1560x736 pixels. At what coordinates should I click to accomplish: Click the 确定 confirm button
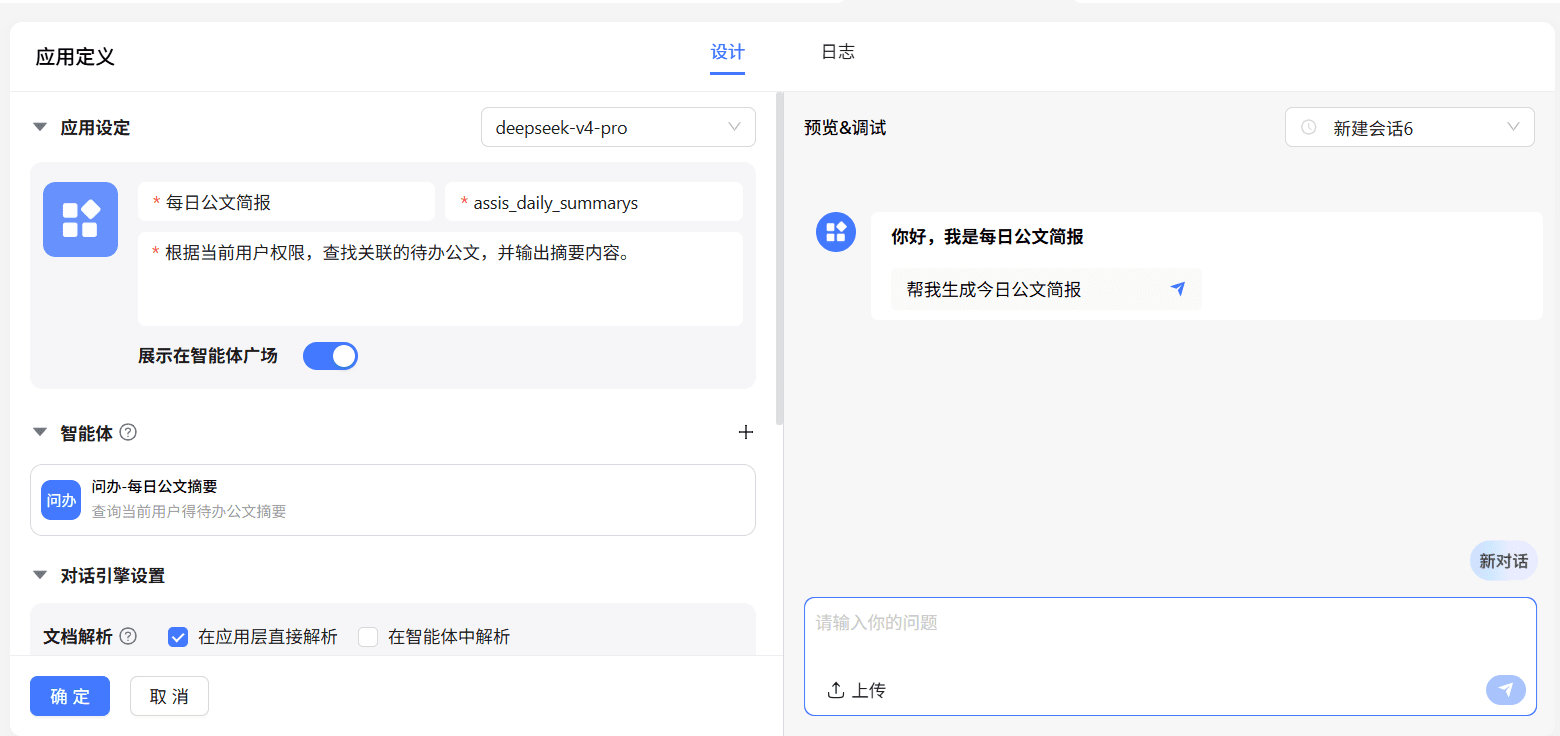[x=70, y=696]
